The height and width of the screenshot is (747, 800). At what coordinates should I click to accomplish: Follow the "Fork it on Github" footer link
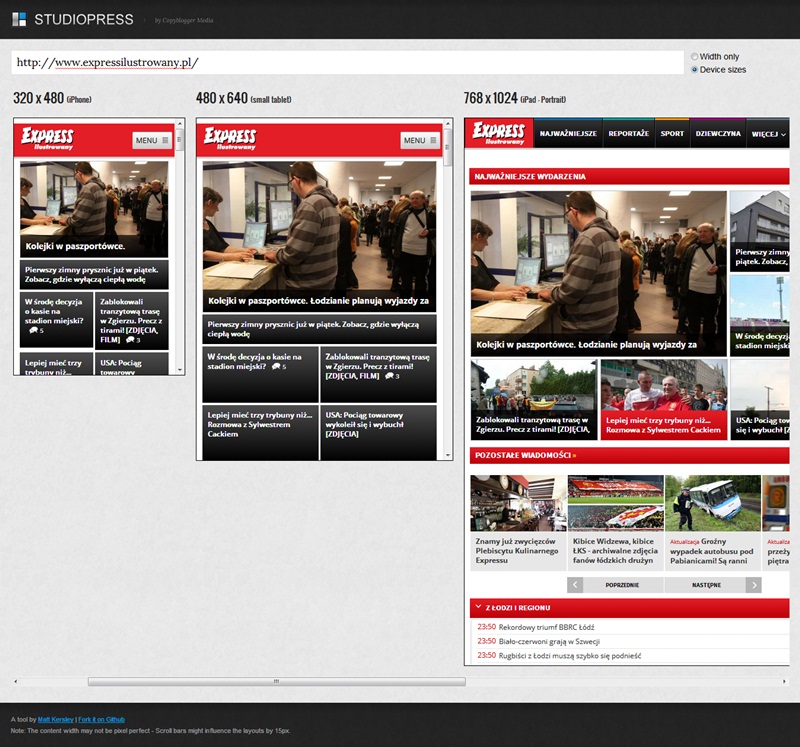[102, 720]
